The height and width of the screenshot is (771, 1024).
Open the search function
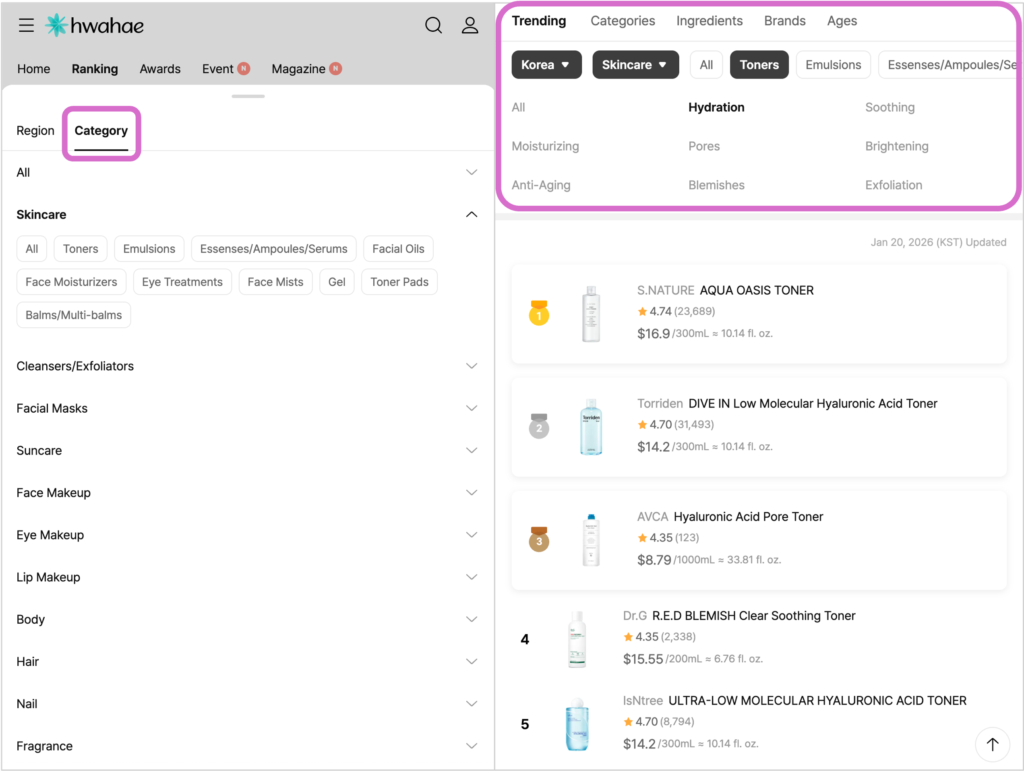433,25
